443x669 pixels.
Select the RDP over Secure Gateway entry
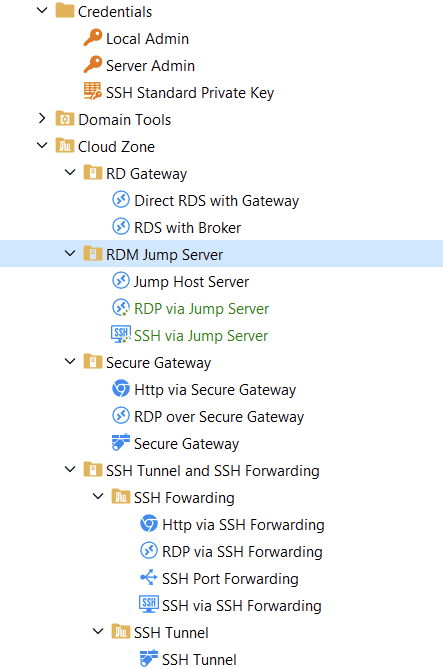pos(219,416)
